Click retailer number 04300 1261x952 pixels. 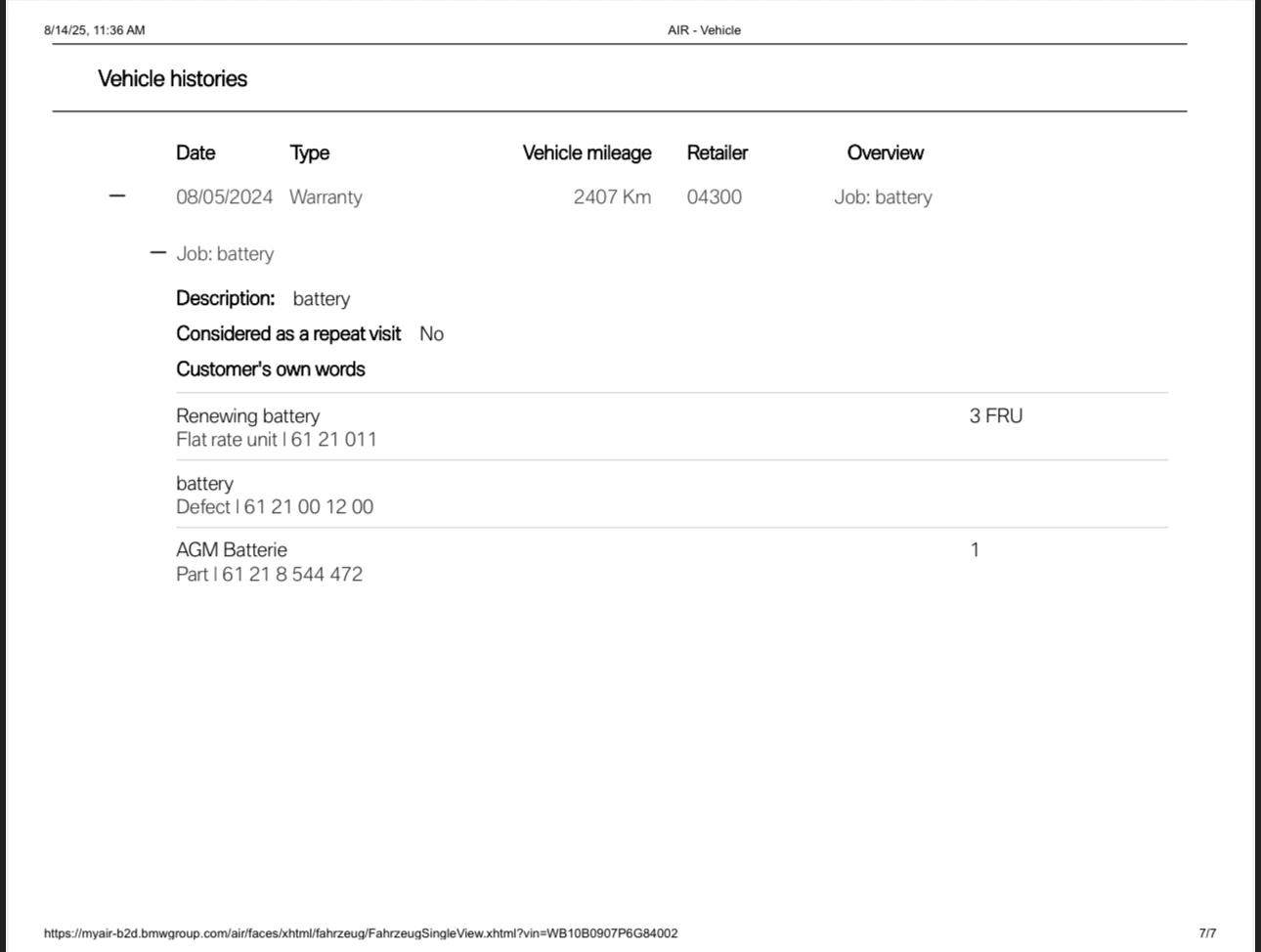coord(714,196)
